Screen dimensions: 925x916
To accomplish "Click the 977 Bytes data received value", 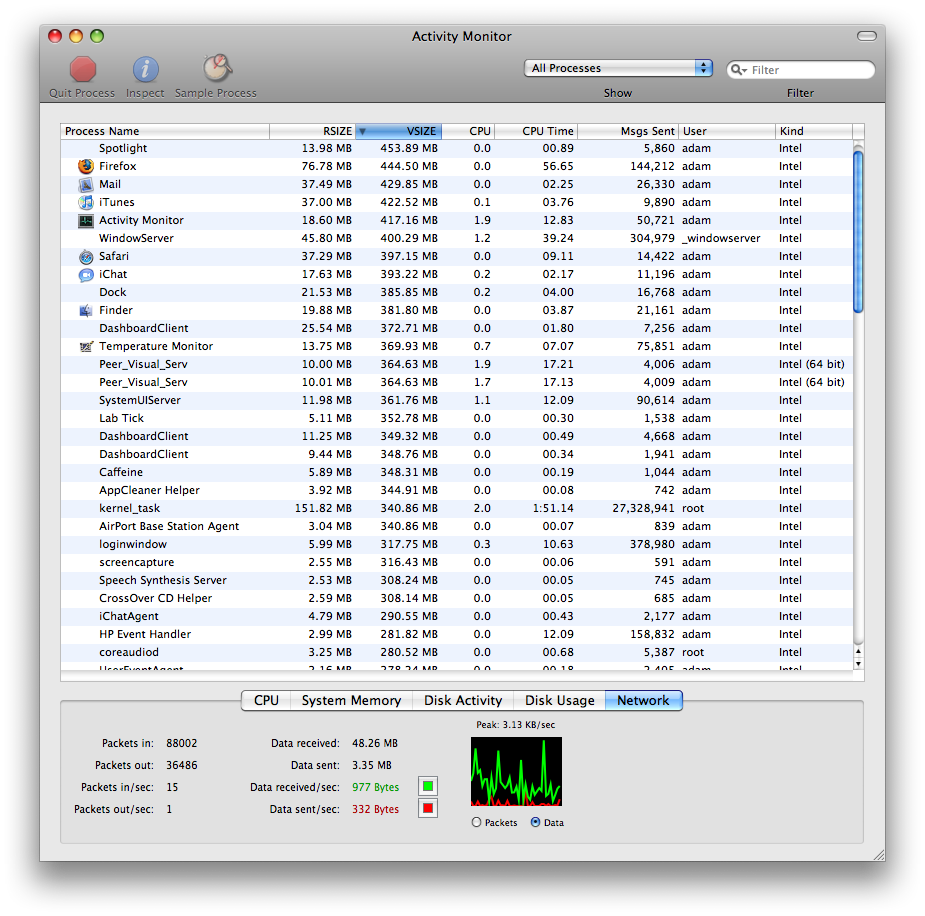I will tap(375, 787).
